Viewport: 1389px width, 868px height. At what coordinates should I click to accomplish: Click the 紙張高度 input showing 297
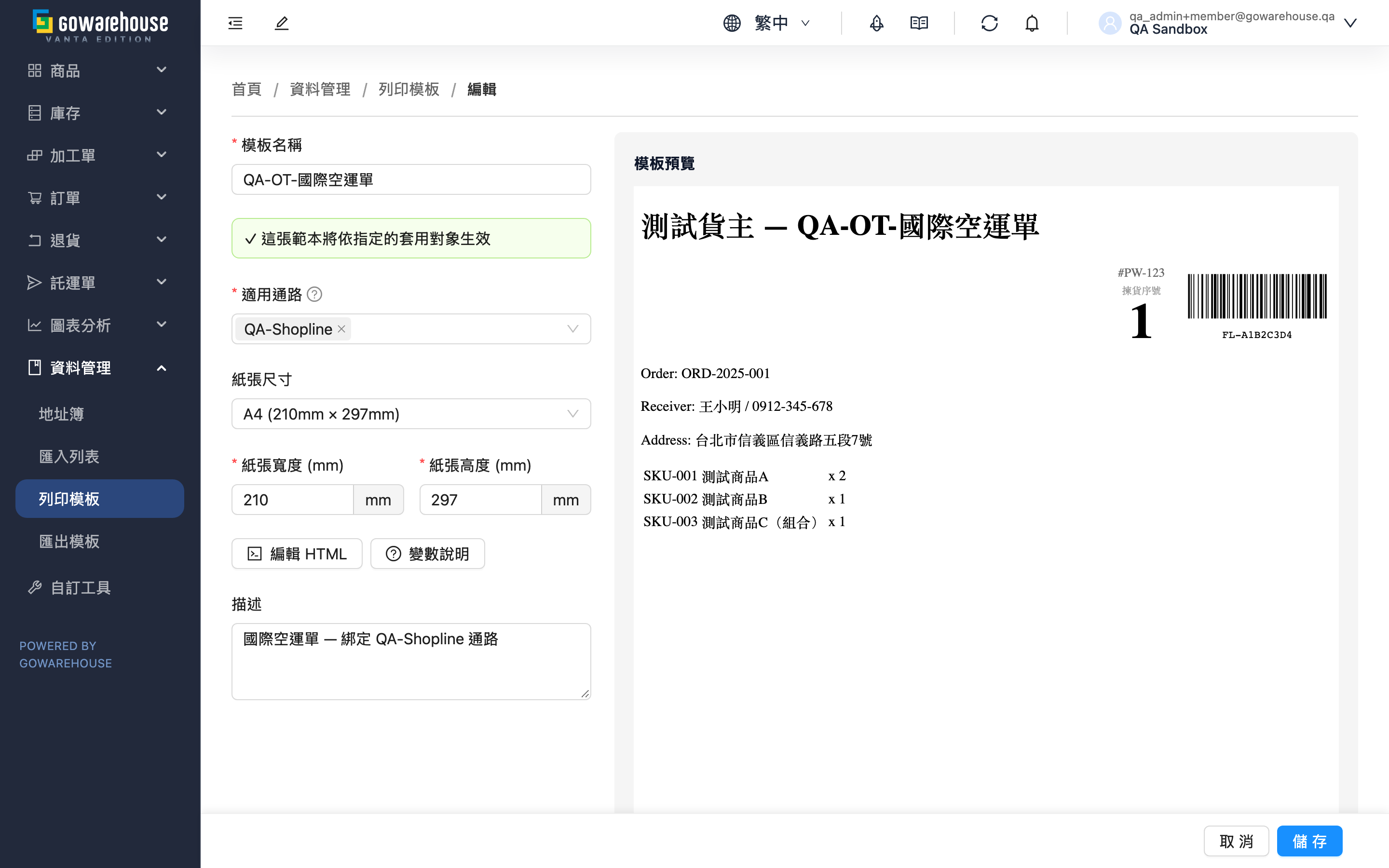coord(480,500)
